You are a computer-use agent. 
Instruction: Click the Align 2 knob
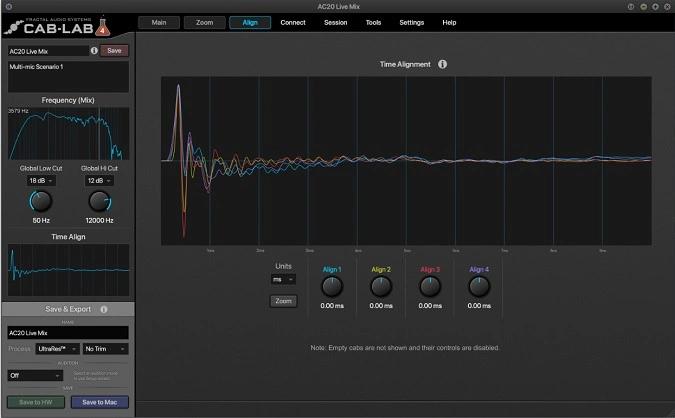[381, 287]
